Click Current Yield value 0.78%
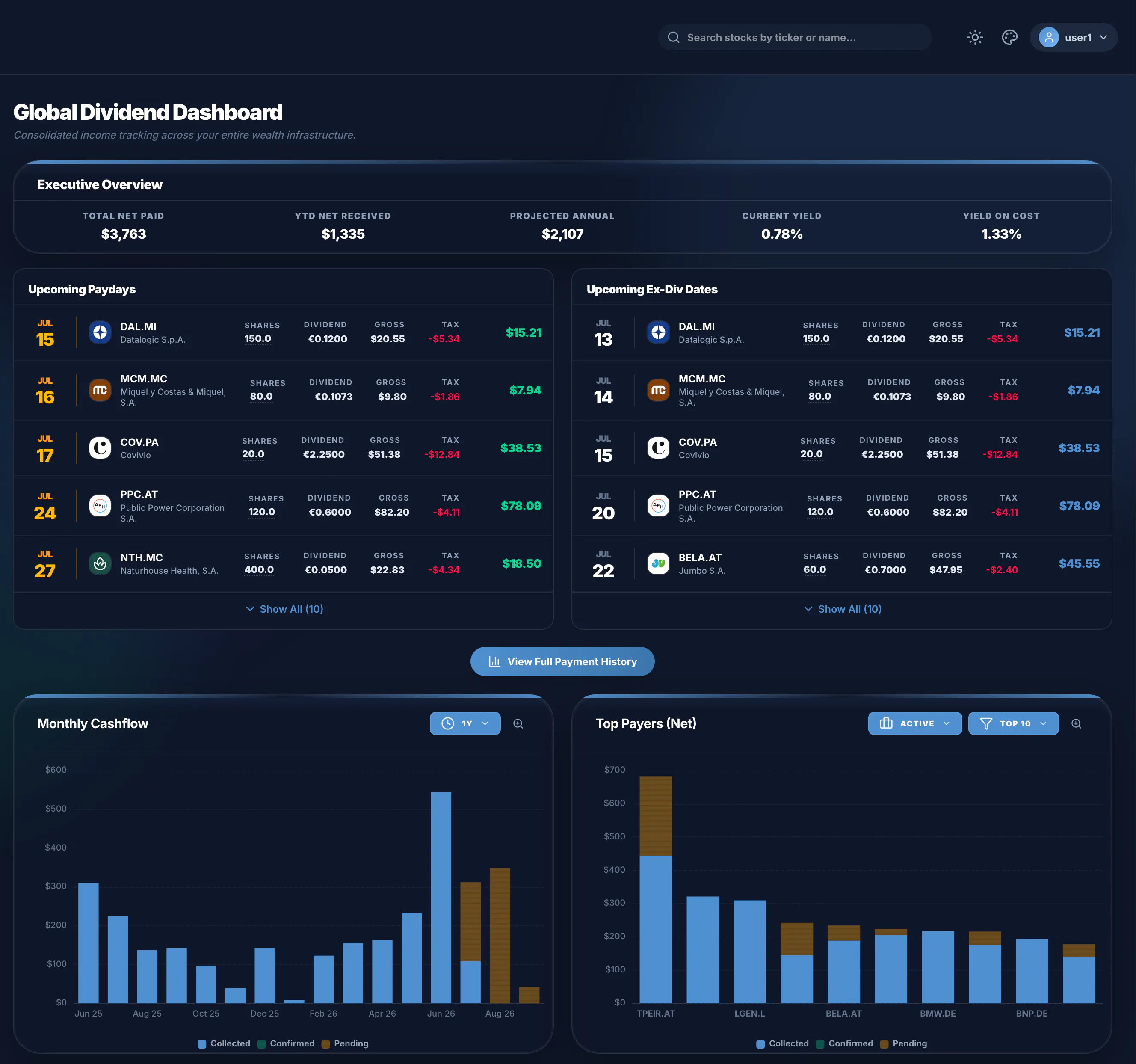 point(782,234)
